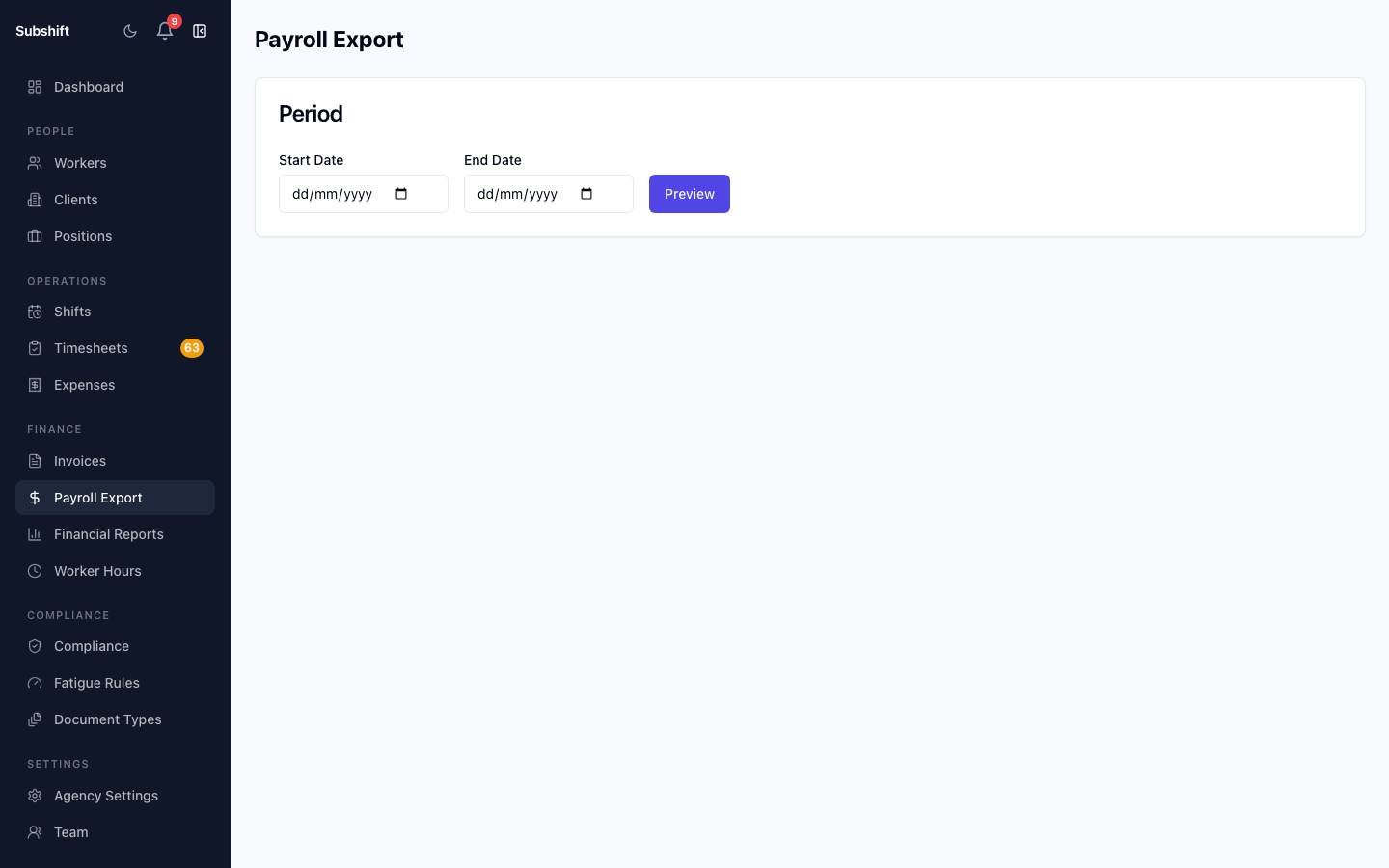Click the Invoices document icon
Screen dimensions: 1389x868
point(35,461)
